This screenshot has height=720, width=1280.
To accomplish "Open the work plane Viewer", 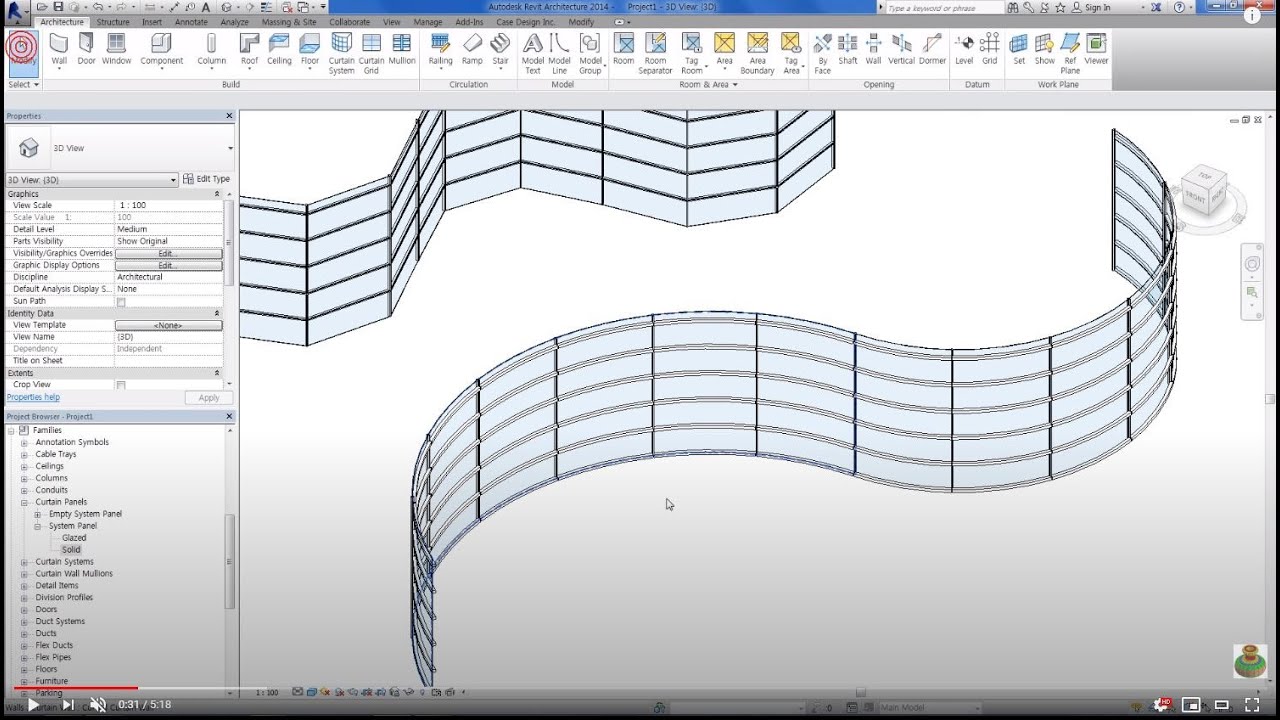I will [x=1096, y=49].
